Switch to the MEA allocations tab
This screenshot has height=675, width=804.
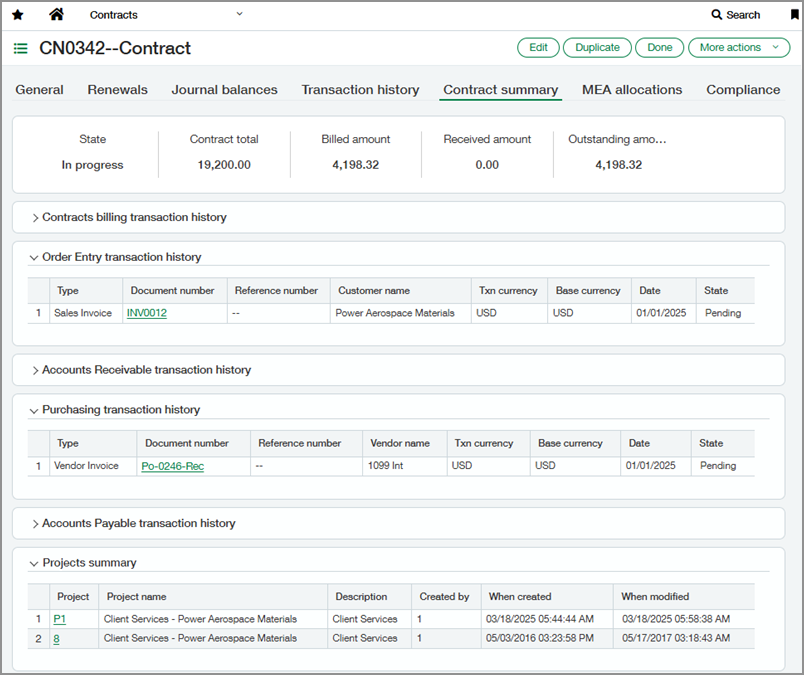[x=631, y=89]
